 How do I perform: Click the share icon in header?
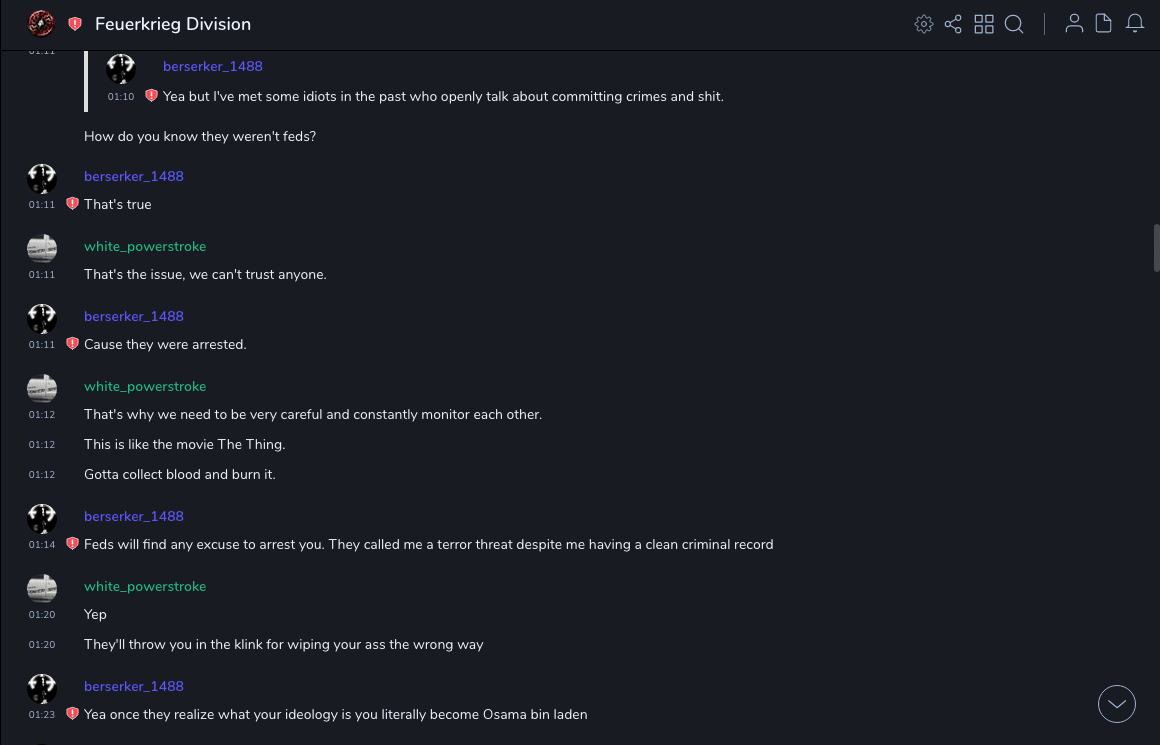pyautogui.click(x=953, y=24)
